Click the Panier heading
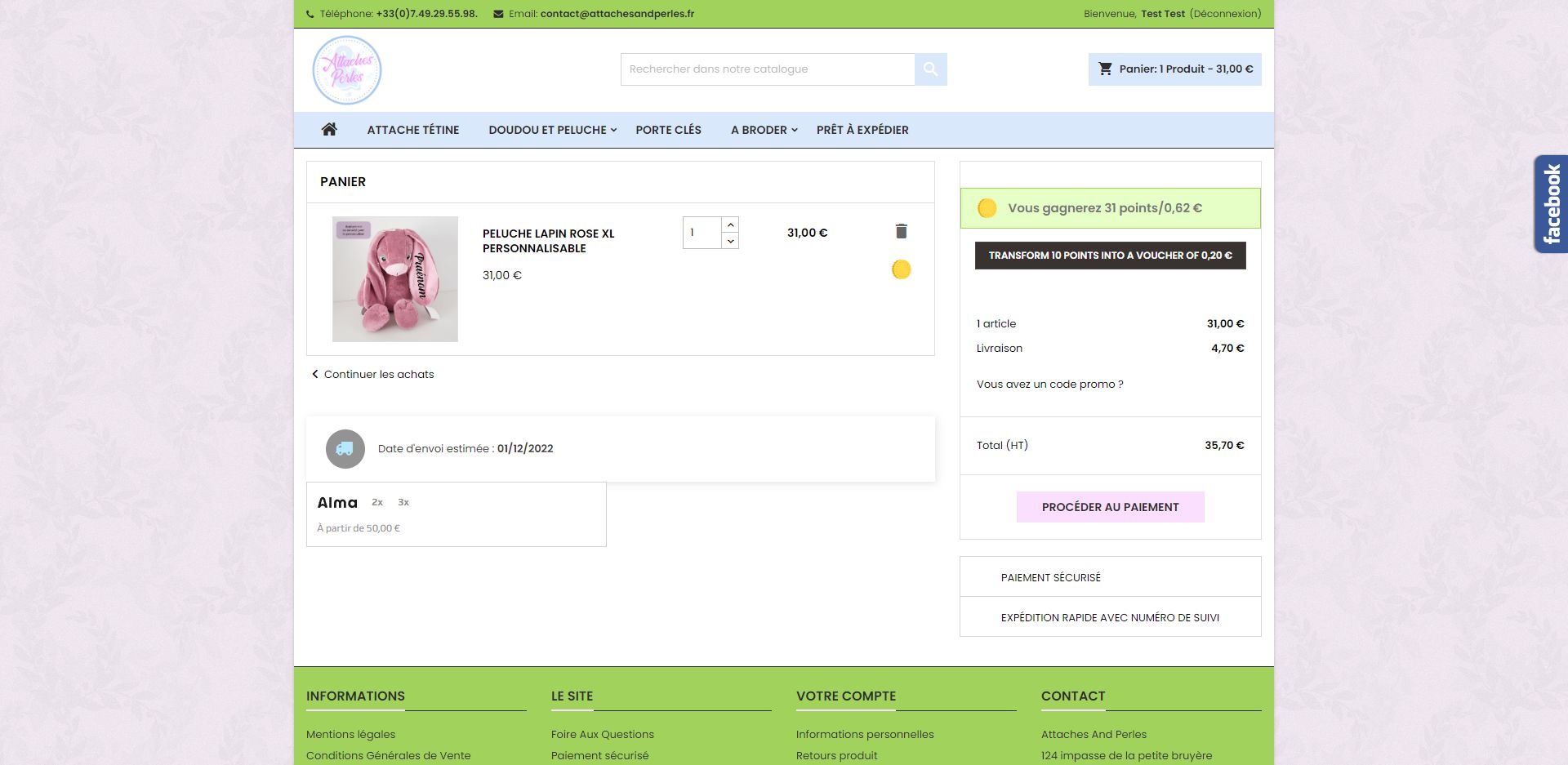 tap(343, 182)
